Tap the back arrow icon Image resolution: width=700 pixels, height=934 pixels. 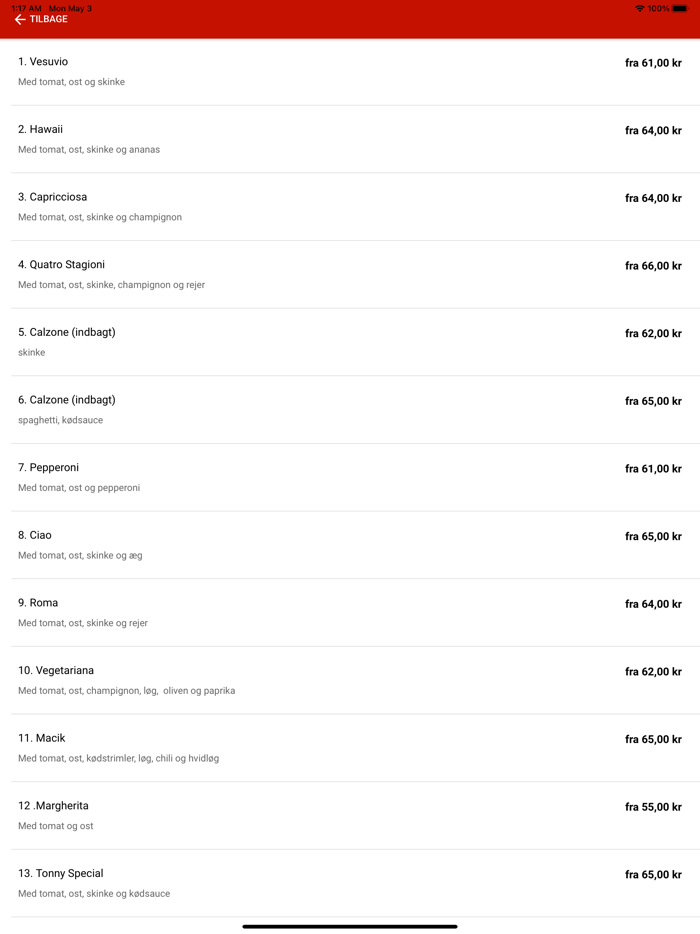click(x=20, y=20)
